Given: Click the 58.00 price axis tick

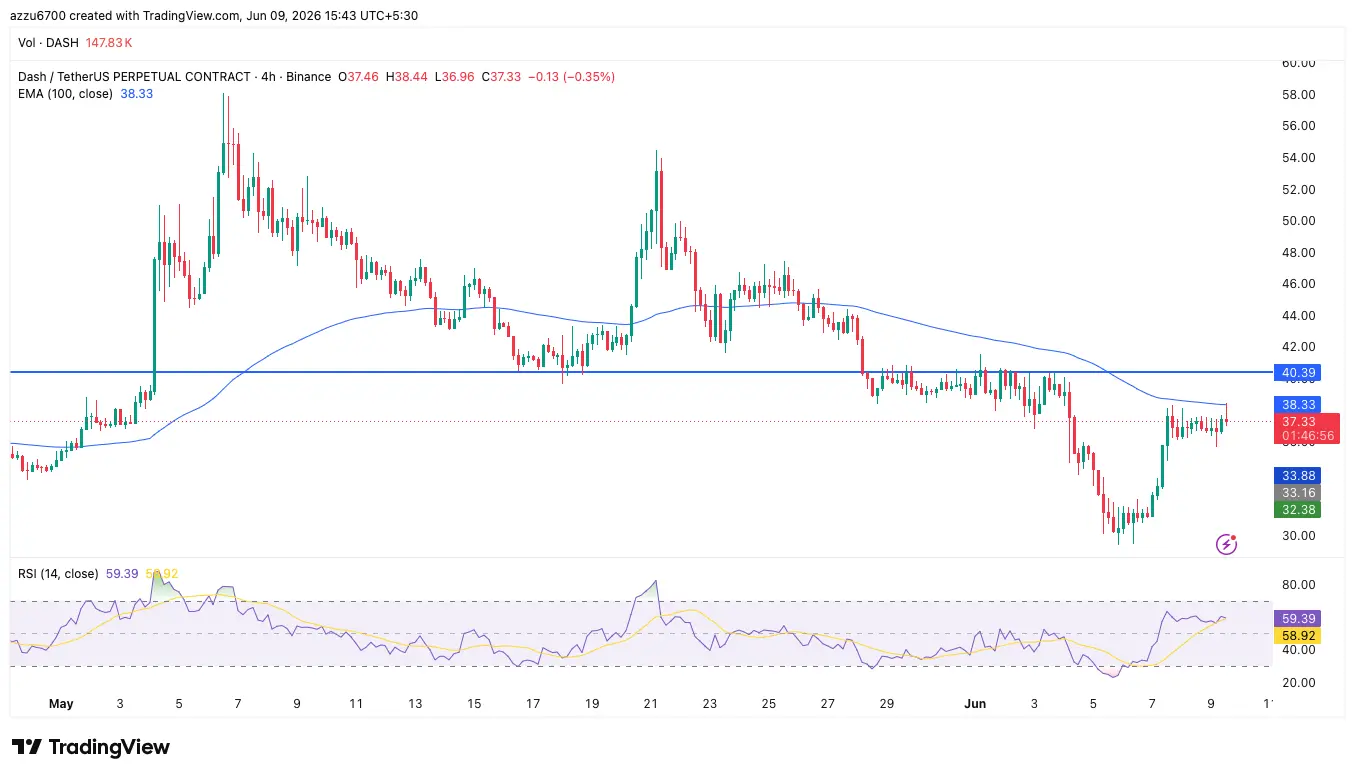Looking at the screenshot, I should pyautogui.click(x=1299, y=95).
